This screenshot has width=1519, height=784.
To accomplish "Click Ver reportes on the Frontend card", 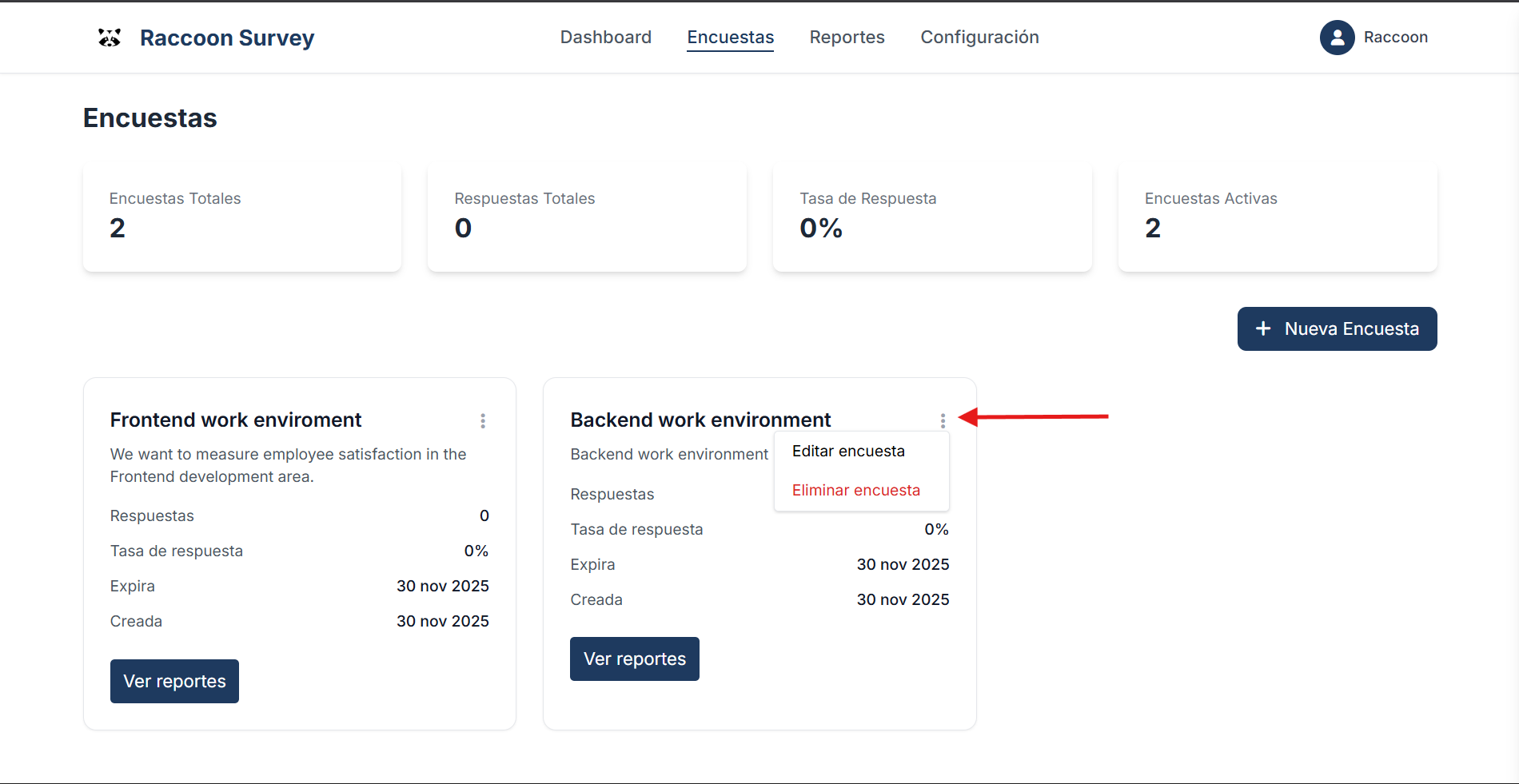I will click(x=174, y=682).
